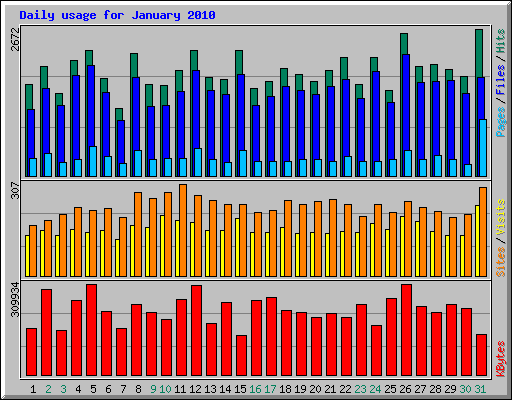Select day 26 on the x-axis

[x=405, y=389]
